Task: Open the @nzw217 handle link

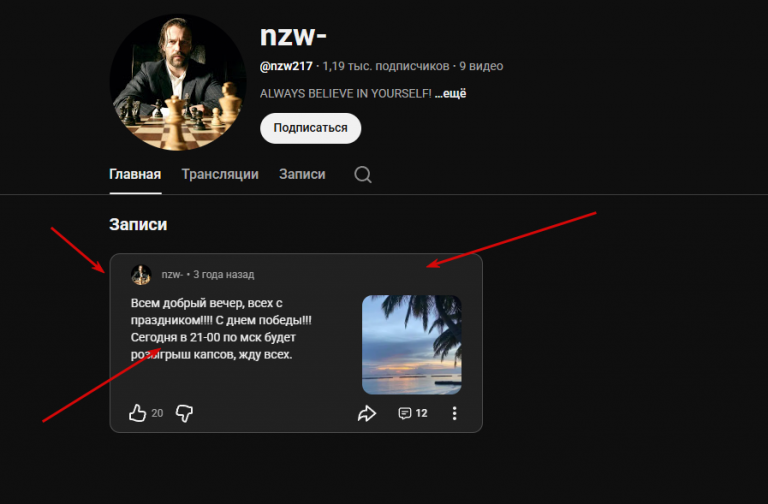Action: [x=286, y=66]
